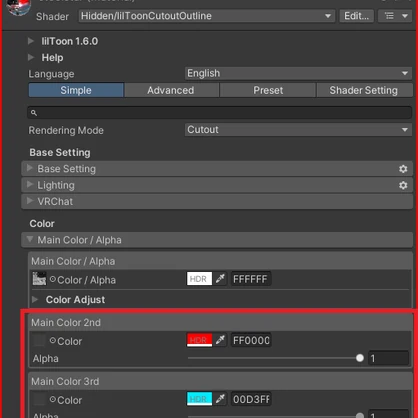Click the Main Color texture thumbnail
This screenshot has height=418, width=418.
pyautogui.click(x=39, y=279)
